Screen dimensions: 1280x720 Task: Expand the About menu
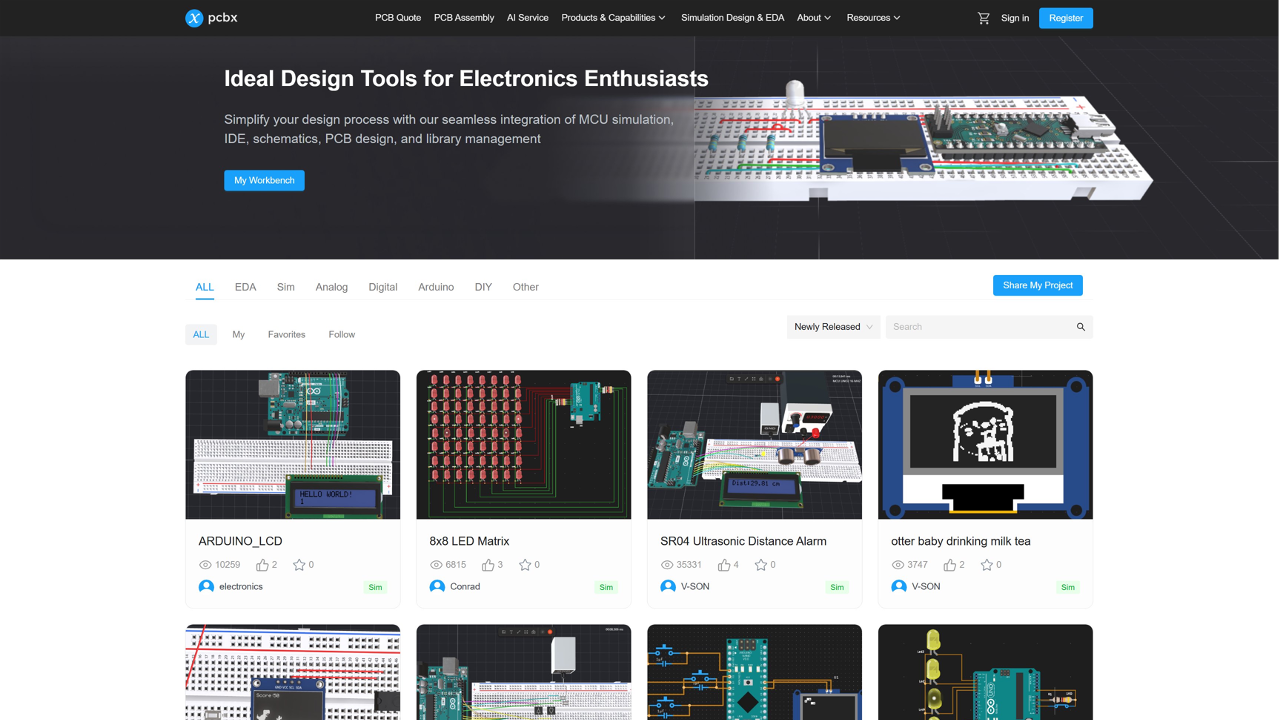814,18
